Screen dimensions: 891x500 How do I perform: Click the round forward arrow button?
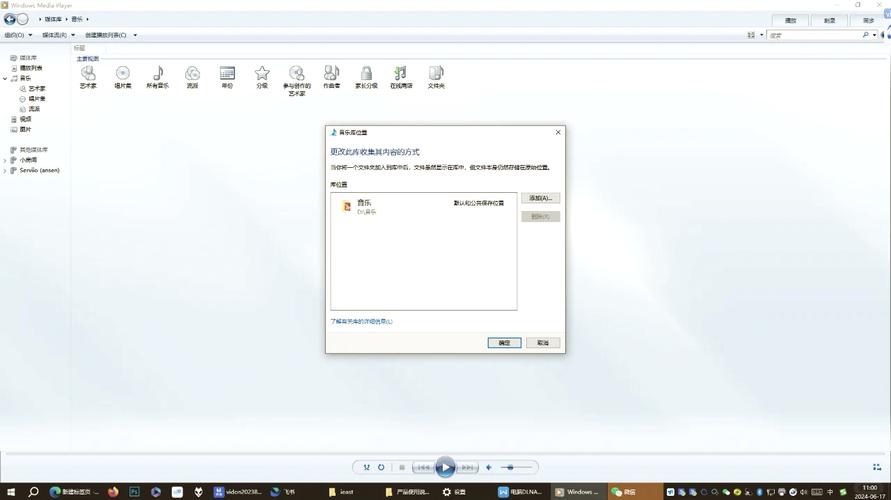[x=23, y=19]
